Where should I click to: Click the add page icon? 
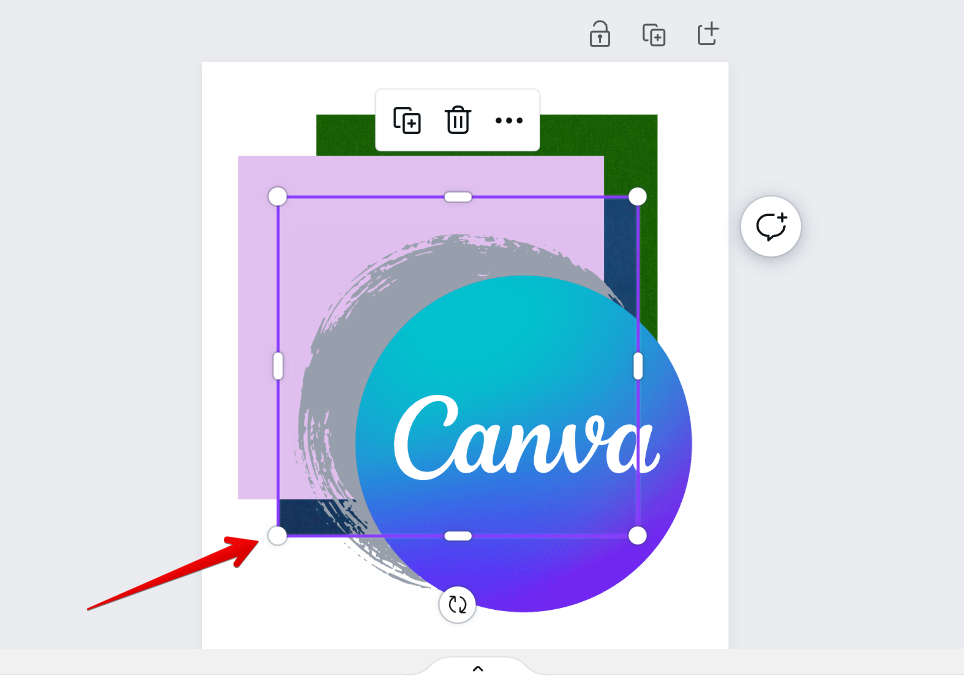[708, 34]
